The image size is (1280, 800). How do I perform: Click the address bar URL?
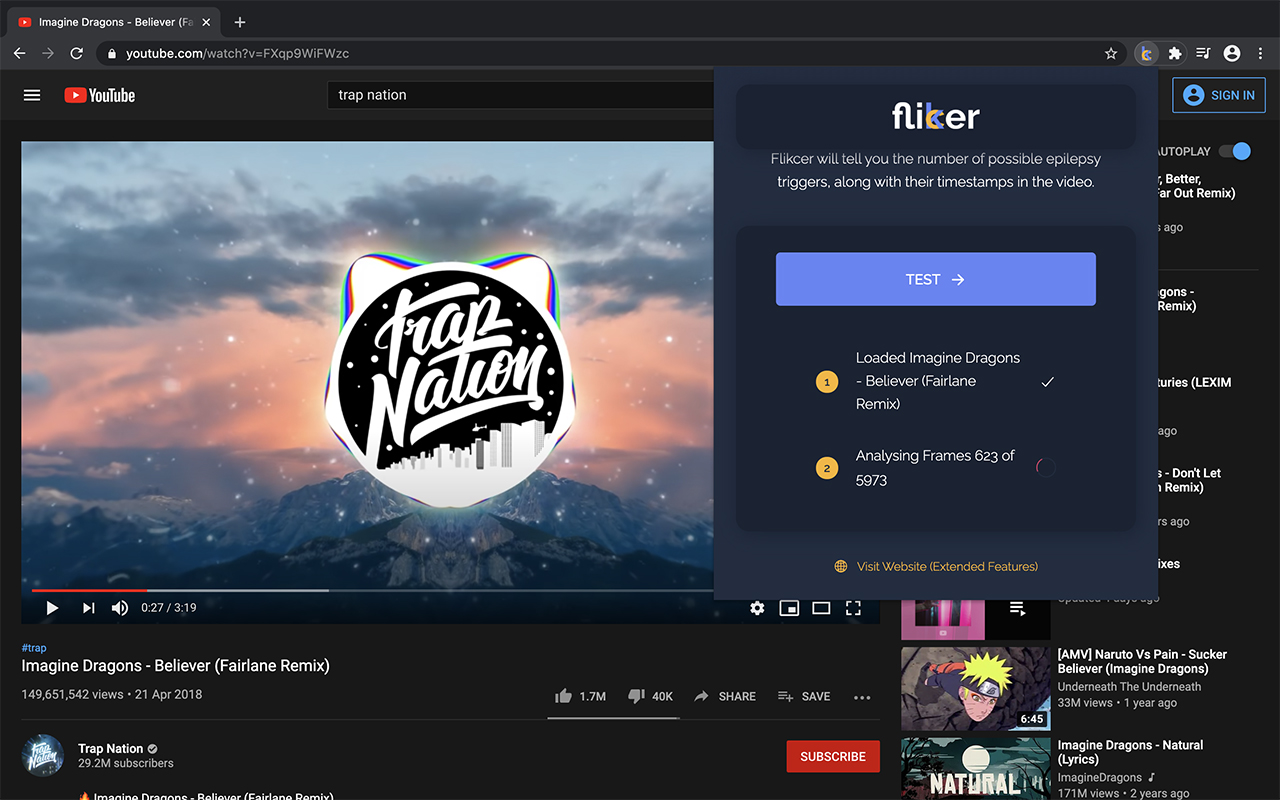[x=237, y=53]
